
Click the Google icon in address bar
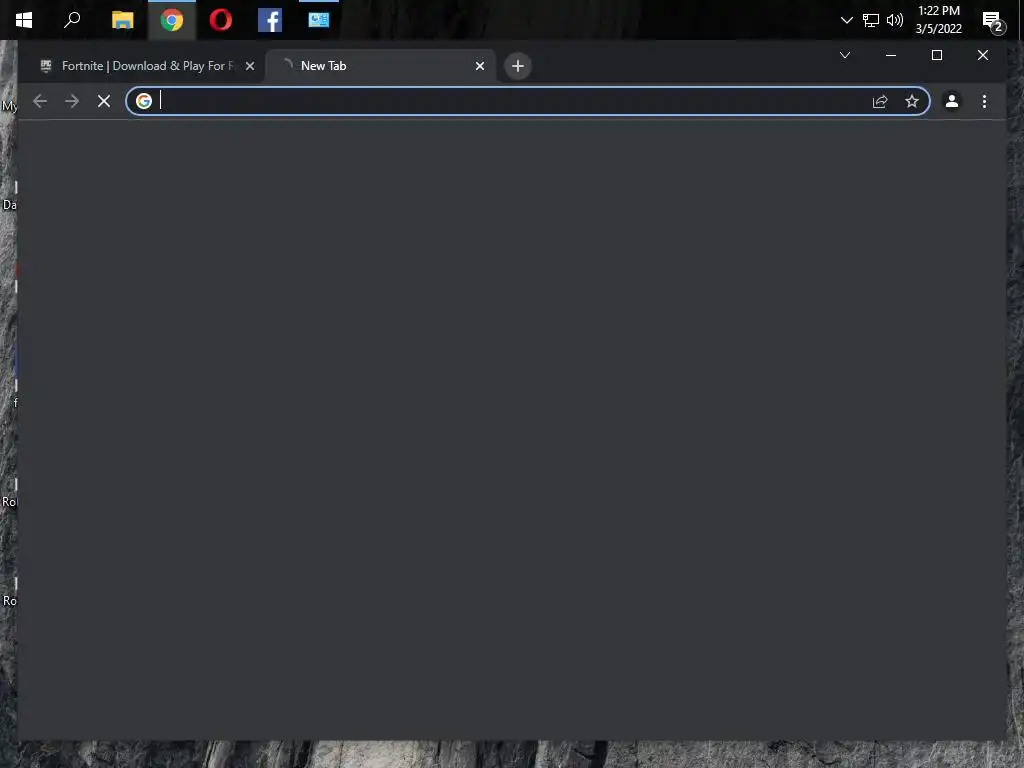[x=144, y=101]
